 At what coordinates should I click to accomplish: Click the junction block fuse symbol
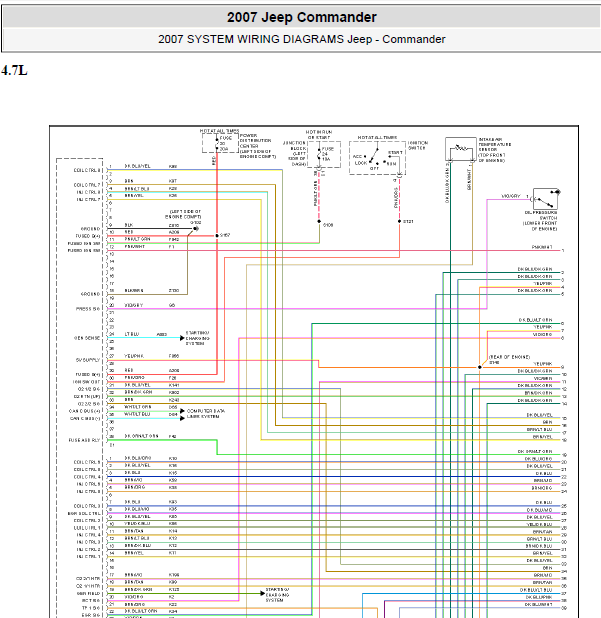(x=319, y=154)
